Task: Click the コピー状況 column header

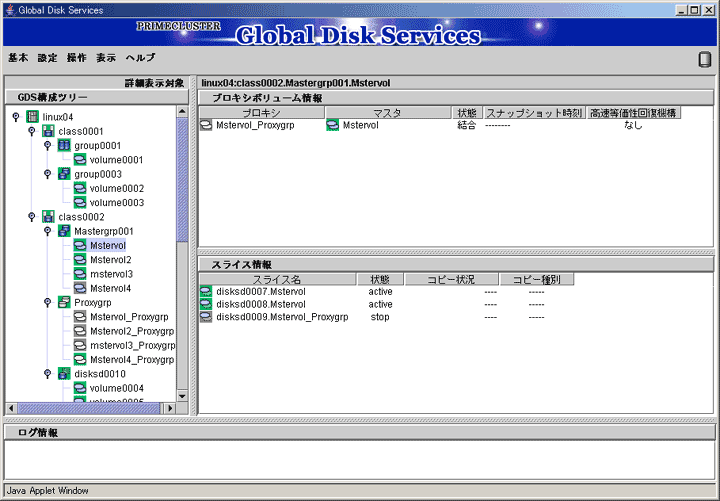Action: (451, 279)
